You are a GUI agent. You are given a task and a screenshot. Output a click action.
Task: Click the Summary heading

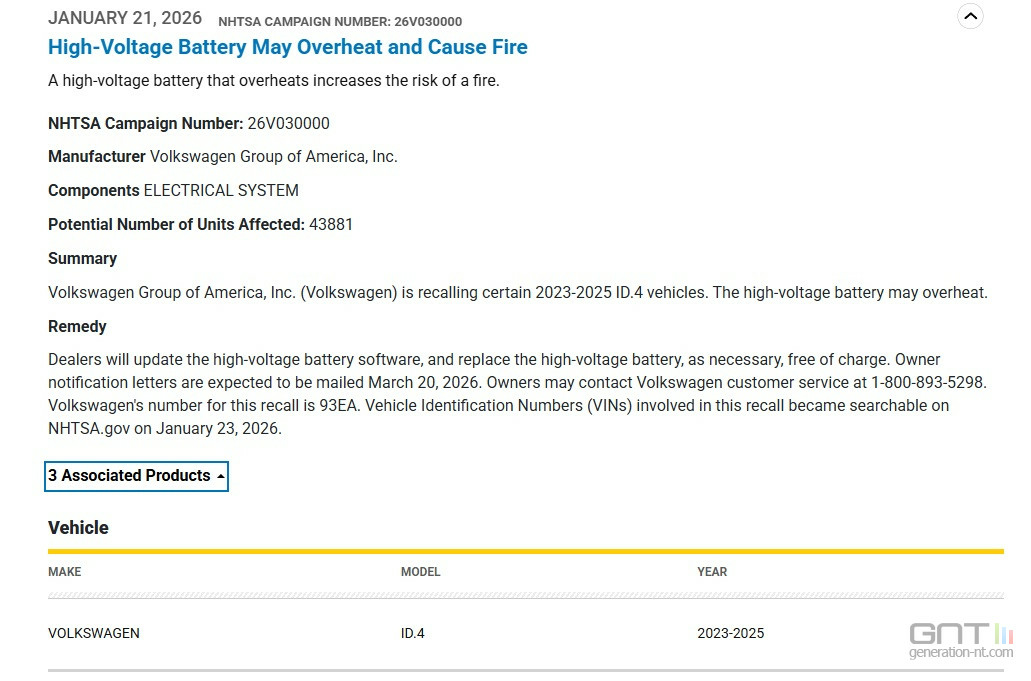[82, 258]
